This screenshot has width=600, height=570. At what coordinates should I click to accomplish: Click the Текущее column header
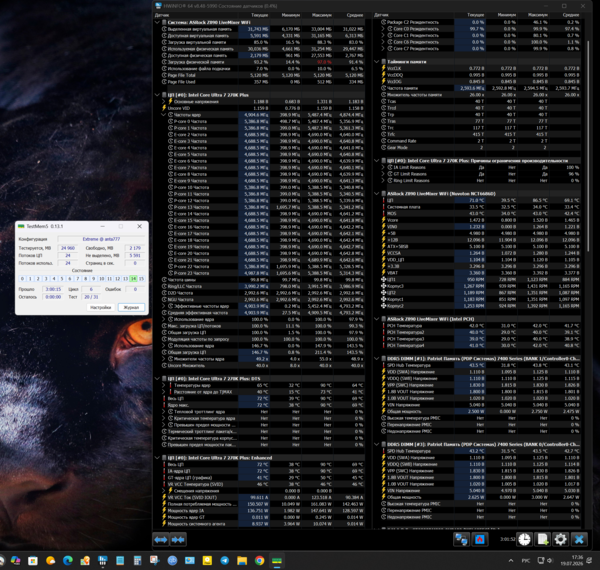[x=259, y=15]
